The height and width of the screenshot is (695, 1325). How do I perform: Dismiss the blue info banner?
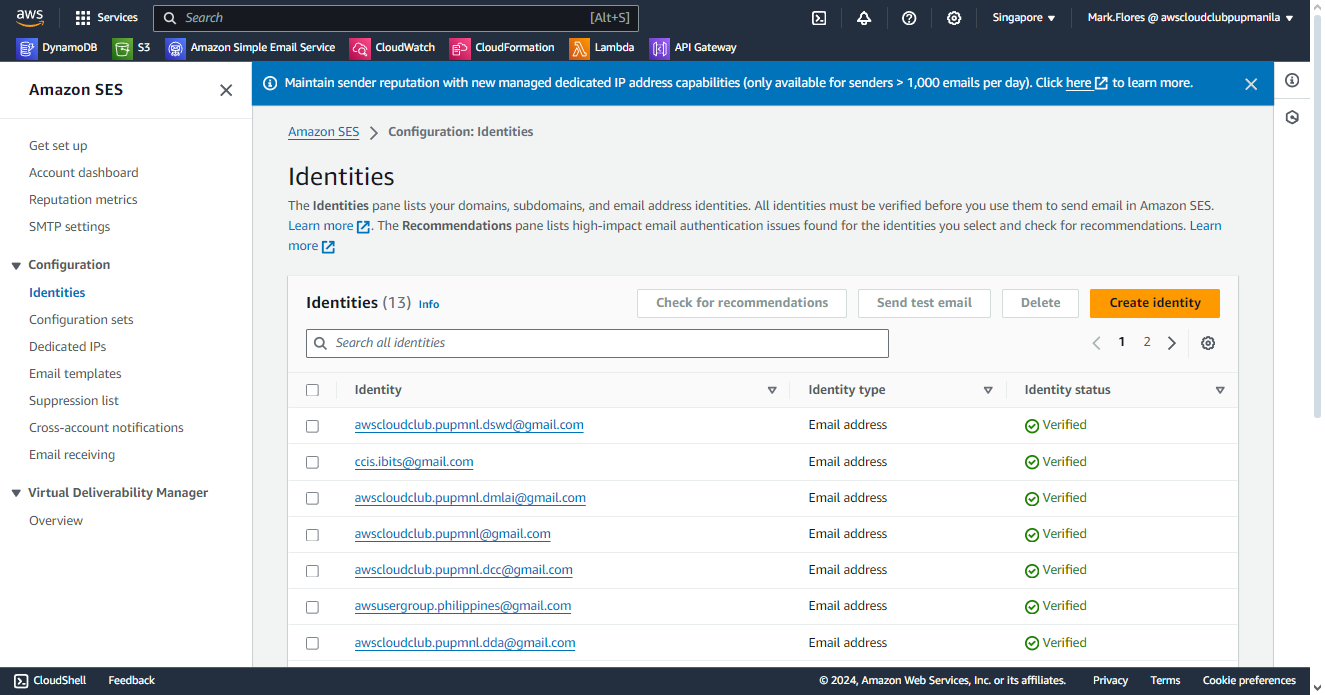click(1251, 84)
